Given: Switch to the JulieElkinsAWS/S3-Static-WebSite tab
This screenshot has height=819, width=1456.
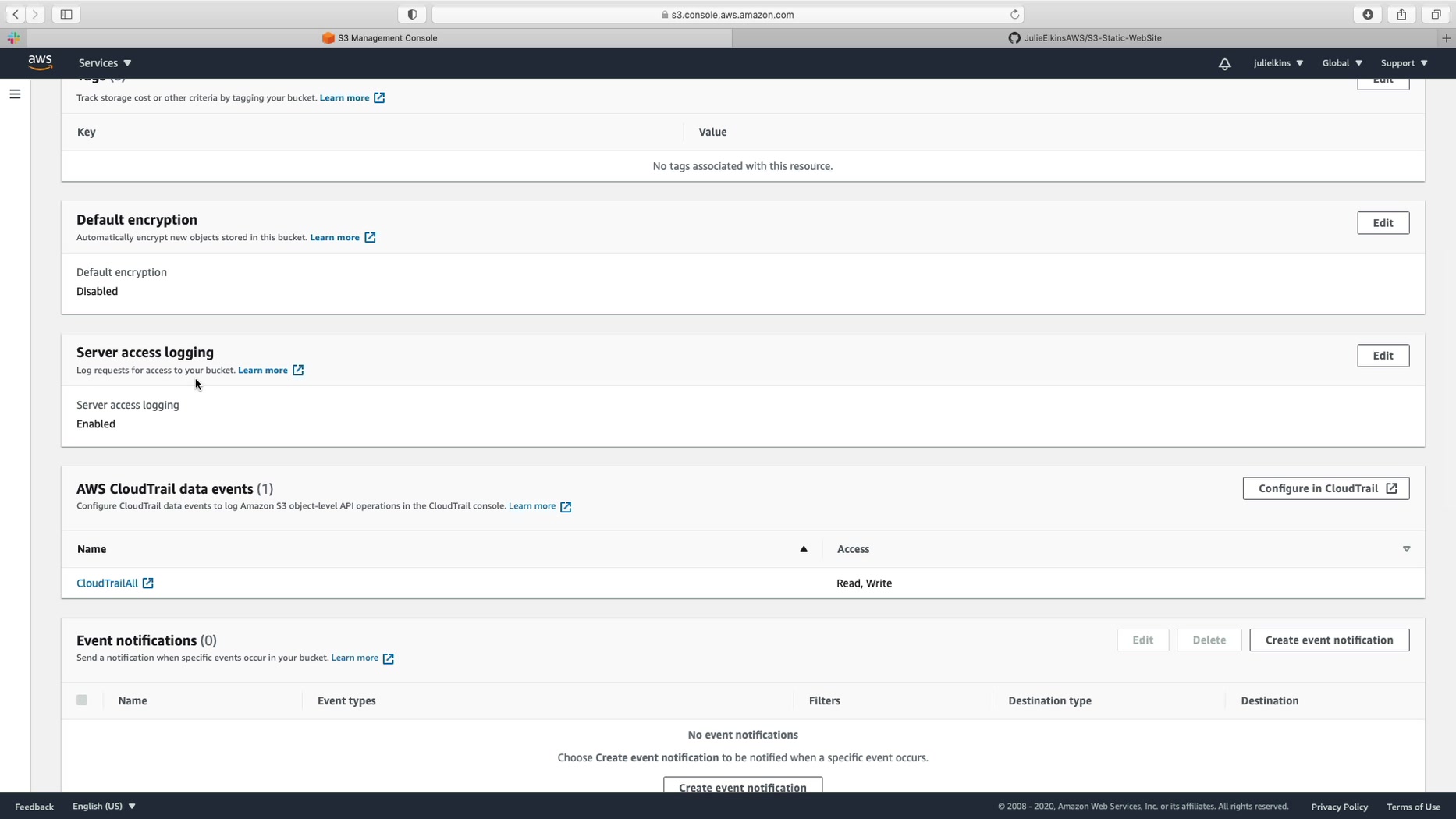Looking at the screenshot, I should [x=1085, y=37].
